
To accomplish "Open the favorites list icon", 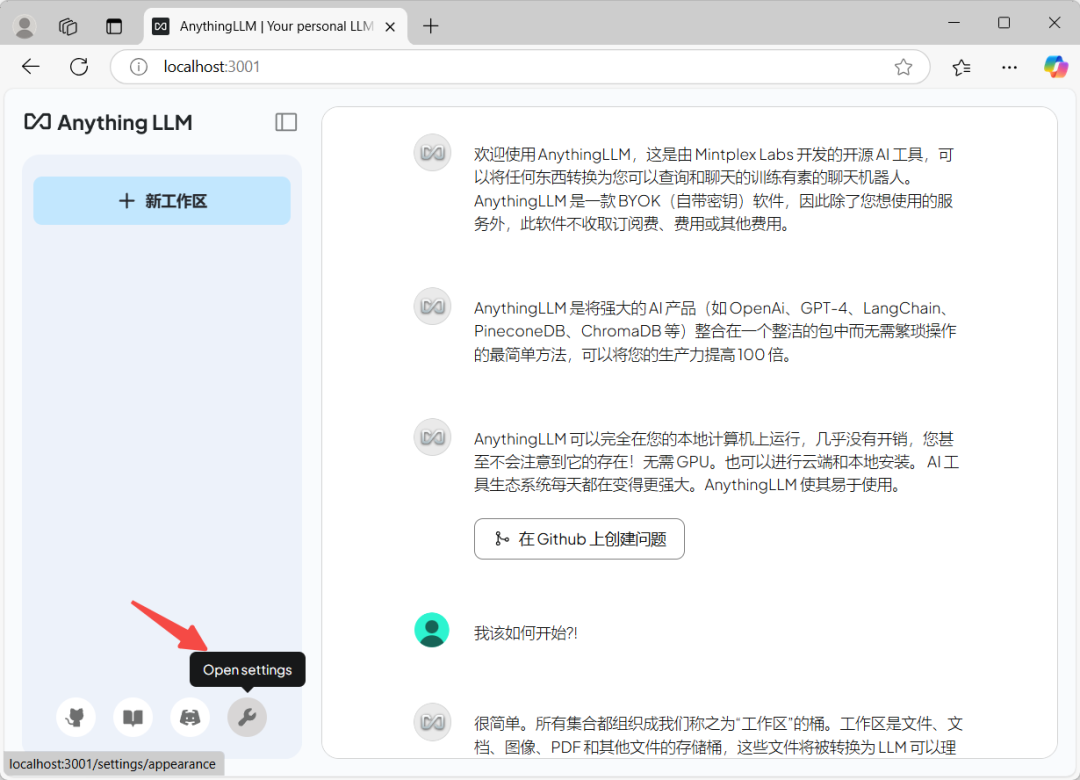I will pos(962,67).
